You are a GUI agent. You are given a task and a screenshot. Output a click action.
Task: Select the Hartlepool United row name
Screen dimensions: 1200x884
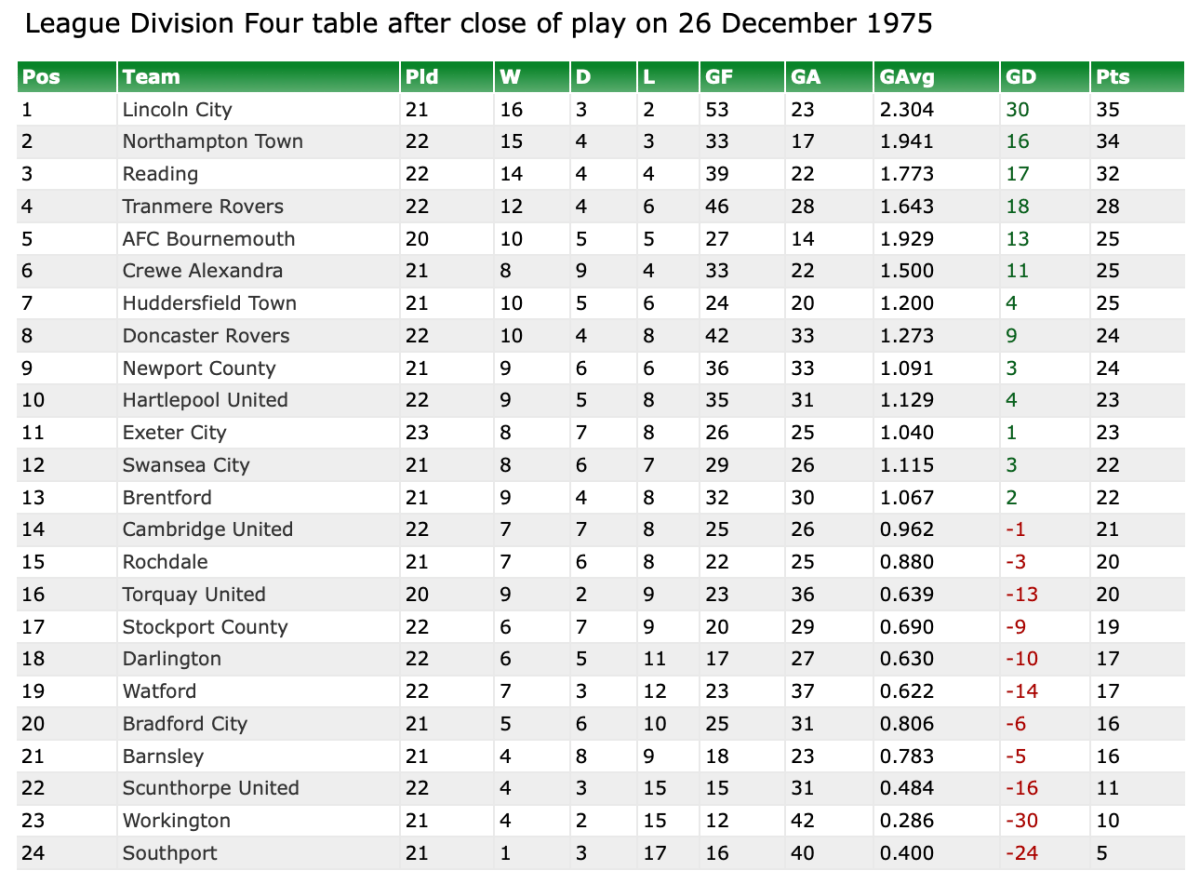(x=205, y=400)
